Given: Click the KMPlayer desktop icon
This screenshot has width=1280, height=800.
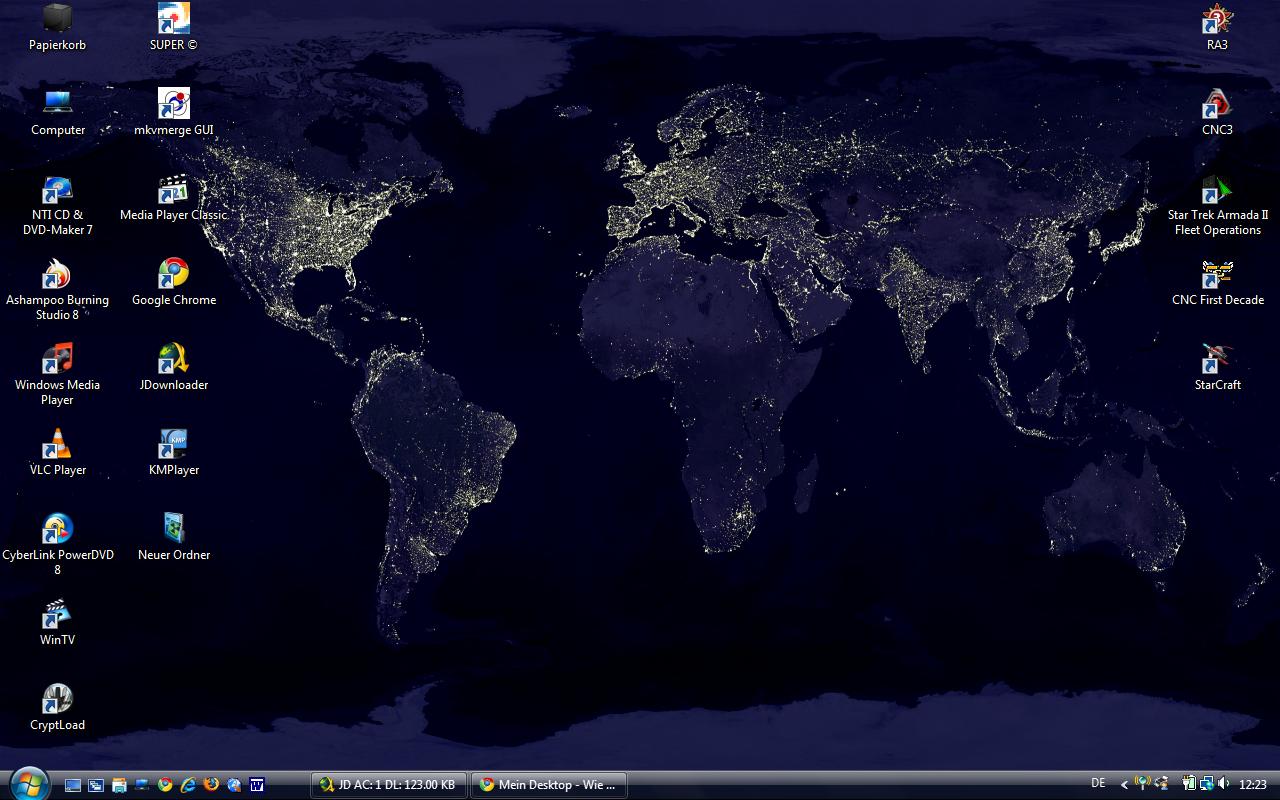Looking at the screenshot, I should pos(173,444).
